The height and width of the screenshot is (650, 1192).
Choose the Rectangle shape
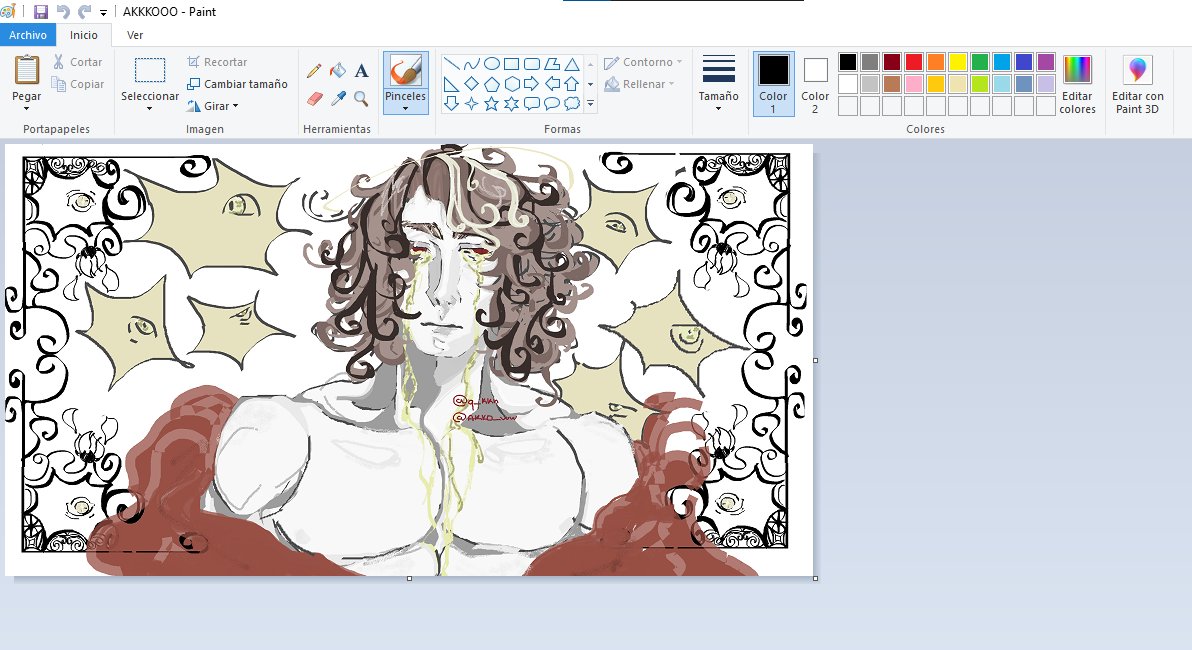click(x=512, y=64)
